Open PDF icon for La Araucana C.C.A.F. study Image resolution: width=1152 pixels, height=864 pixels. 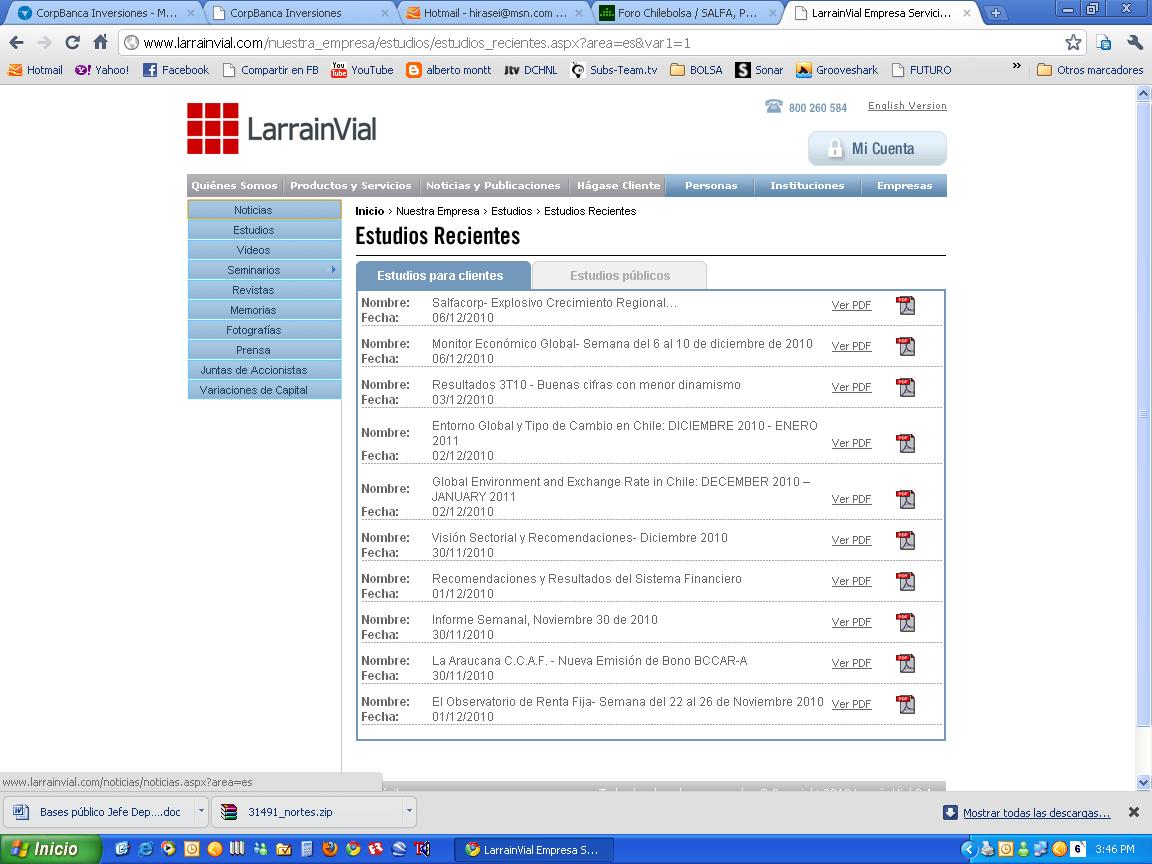pyautogui.click(x=906, y=663)
